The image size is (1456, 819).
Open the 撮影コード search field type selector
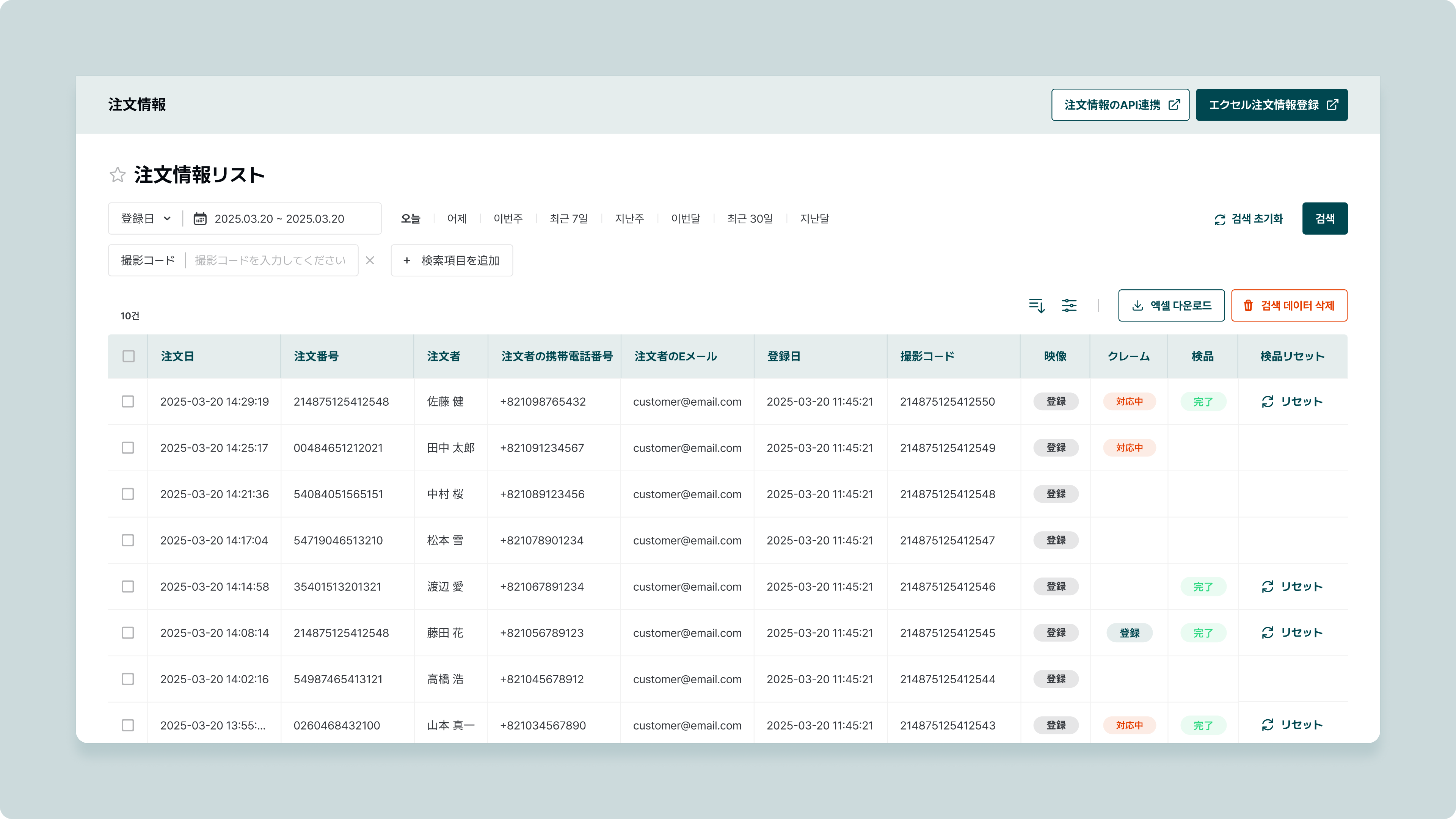147,260
